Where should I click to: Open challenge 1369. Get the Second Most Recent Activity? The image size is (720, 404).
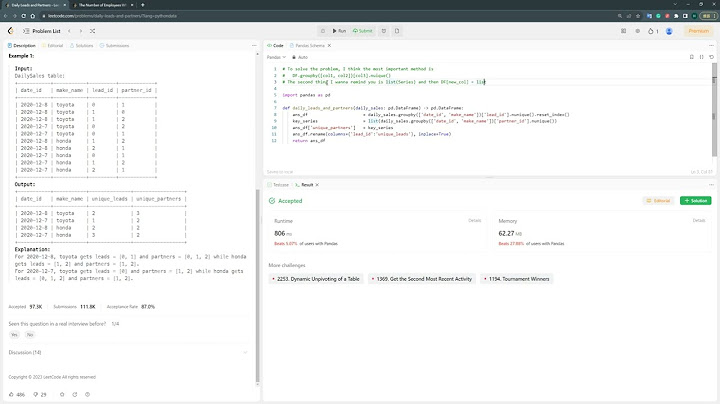pos(422,279)
